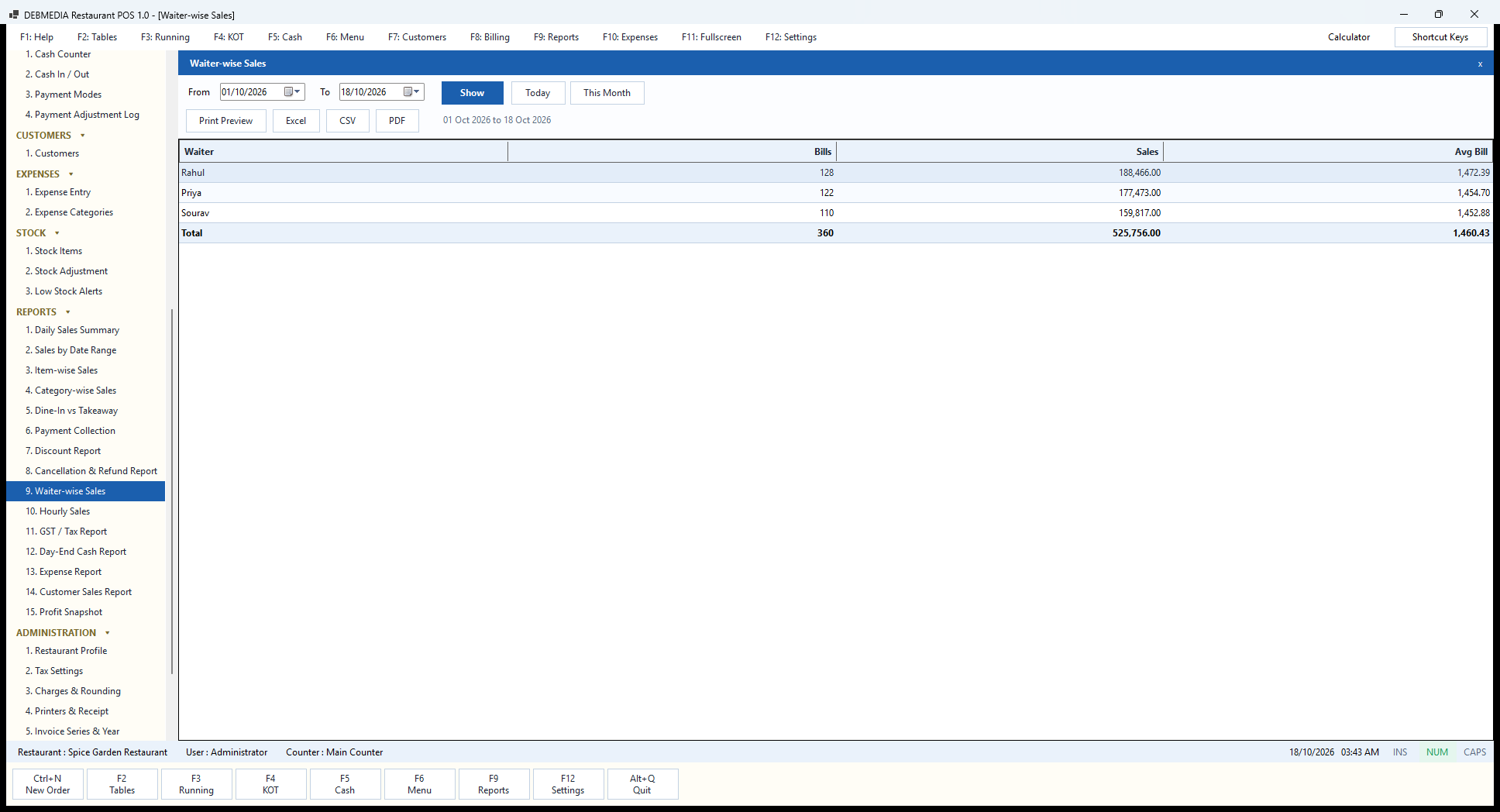1500x812 pixels.
Task: Open F10: Expenses menu
Action: point(630,37)
